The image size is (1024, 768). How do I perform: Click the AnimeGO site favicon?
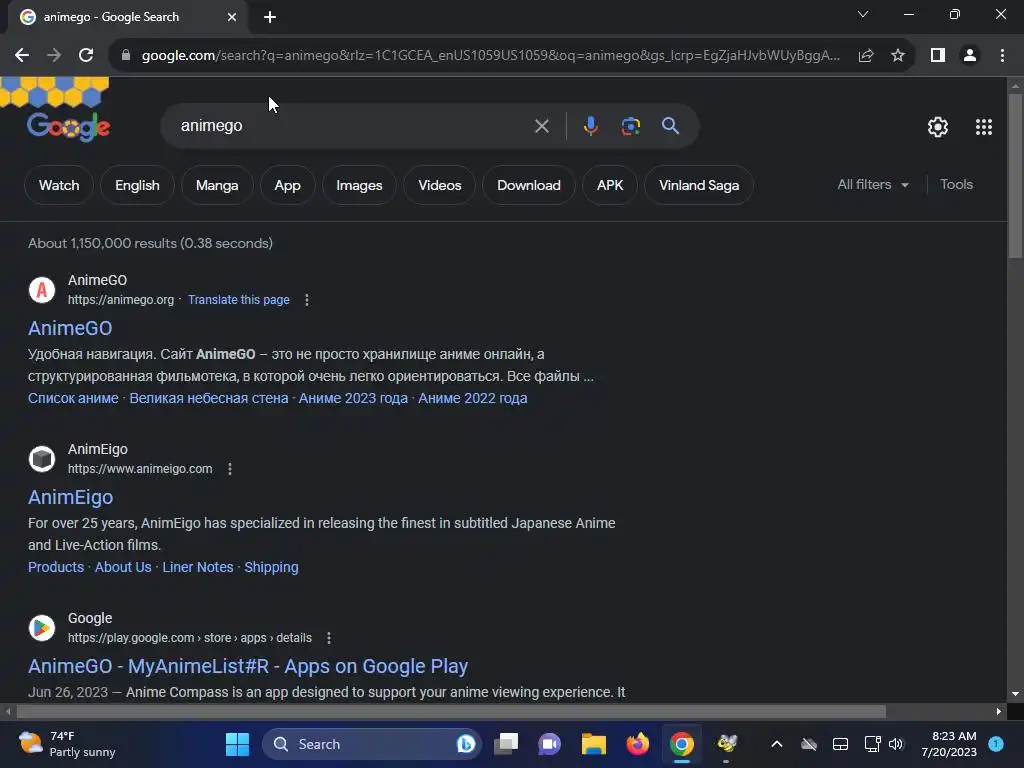pos(42,289)
